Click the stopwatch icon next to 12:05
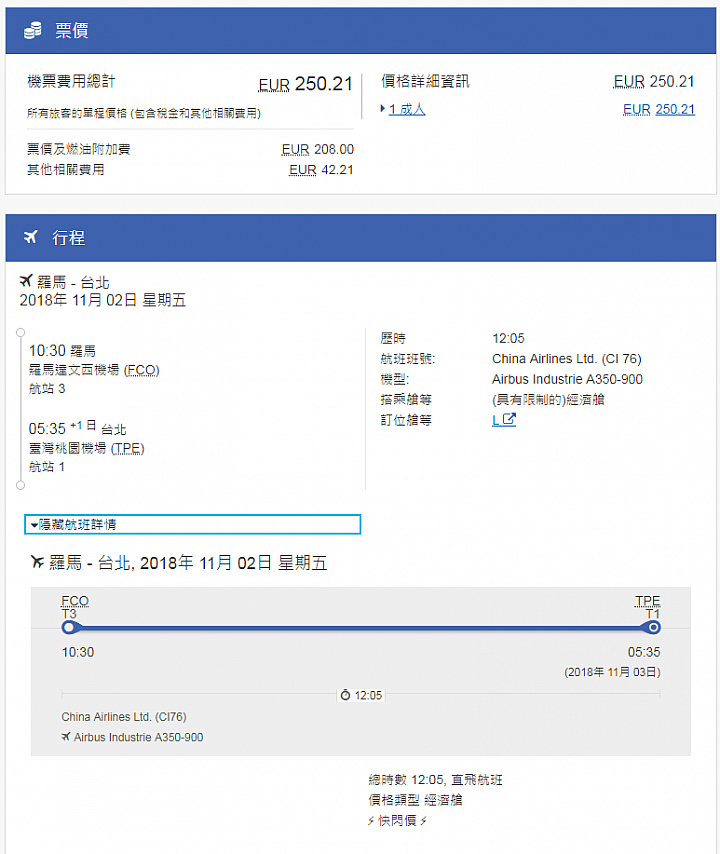 [345, 695]
